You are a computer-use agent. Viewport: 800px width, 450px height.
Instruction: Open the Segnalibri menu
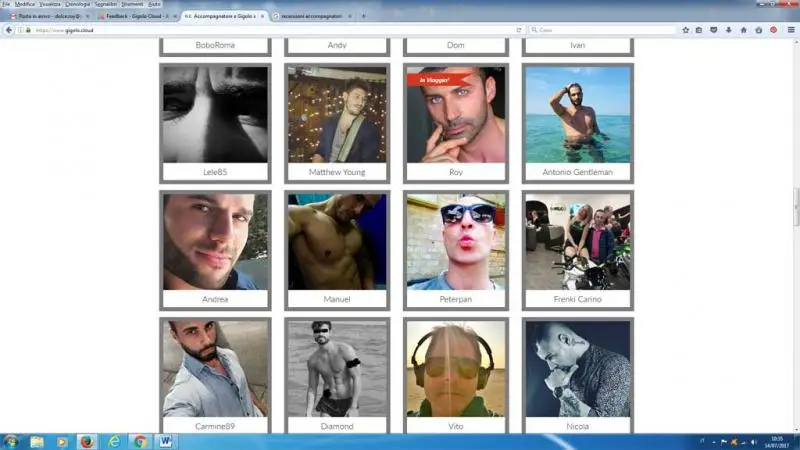click(x=105, y=4)
